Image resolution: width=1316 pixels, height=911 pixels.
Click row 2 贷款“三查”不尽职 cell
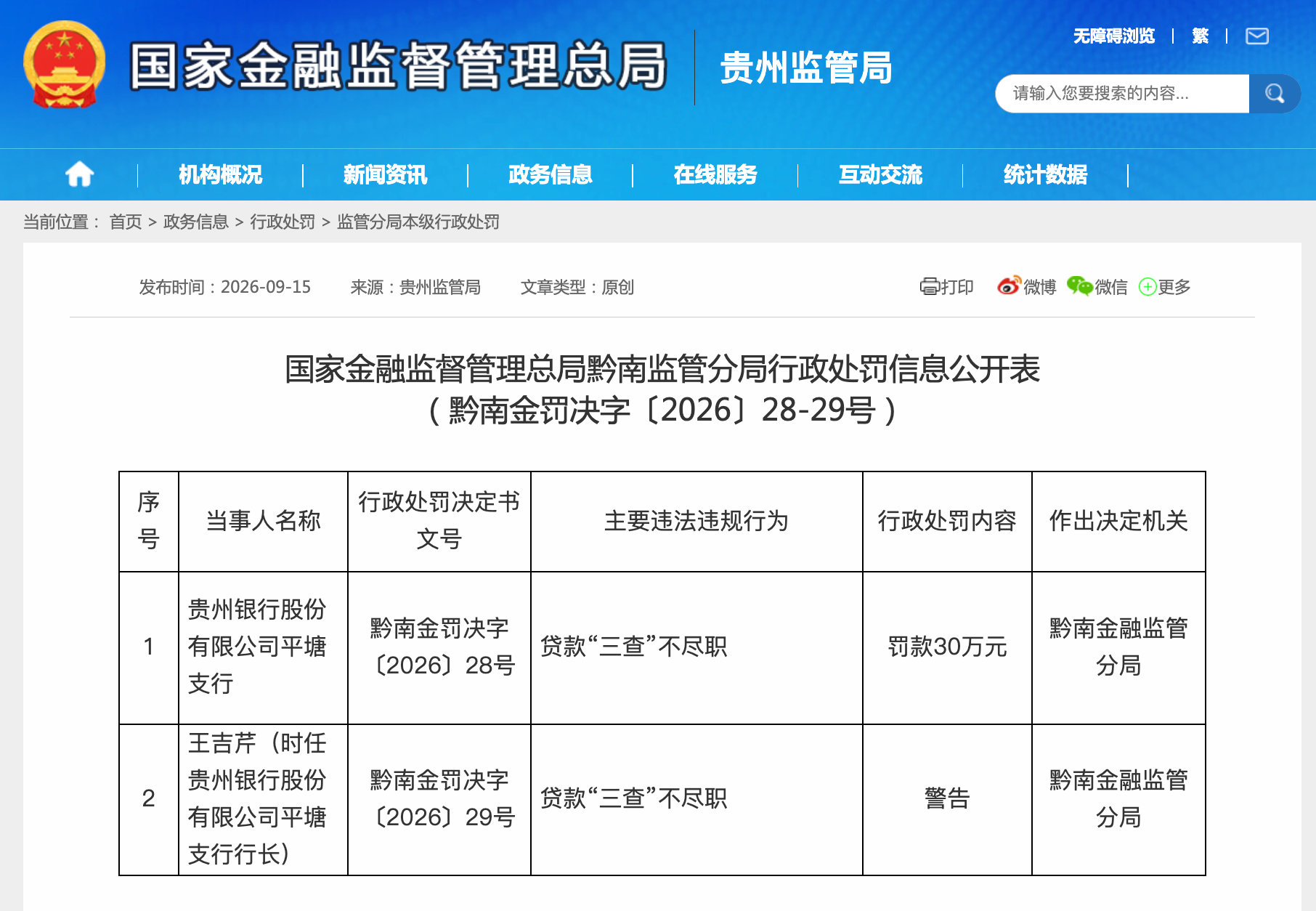click(x=696, y=798)
